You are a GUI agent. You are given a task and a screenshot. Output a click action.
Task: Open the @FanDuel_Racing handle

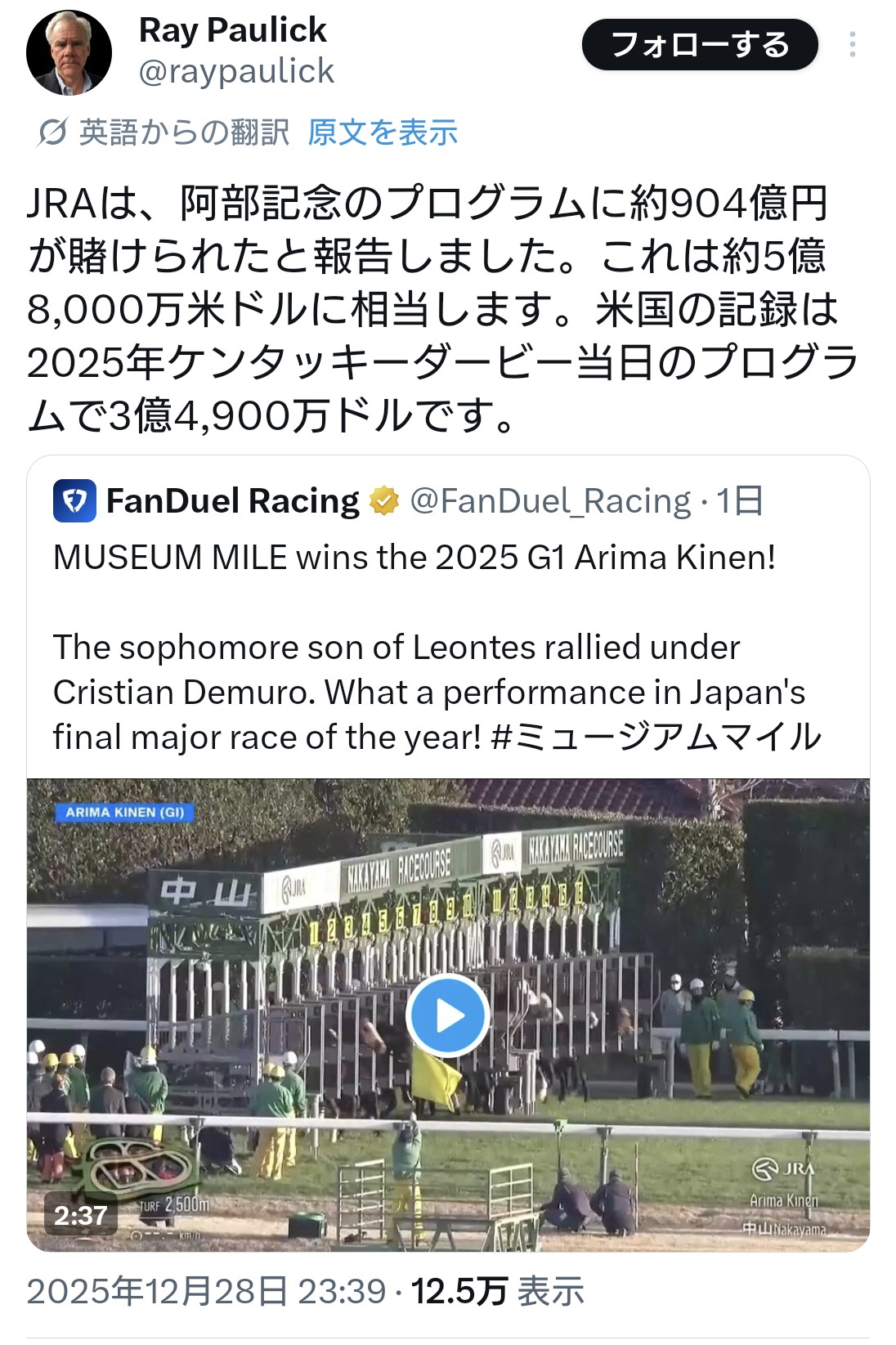[549, 501]
